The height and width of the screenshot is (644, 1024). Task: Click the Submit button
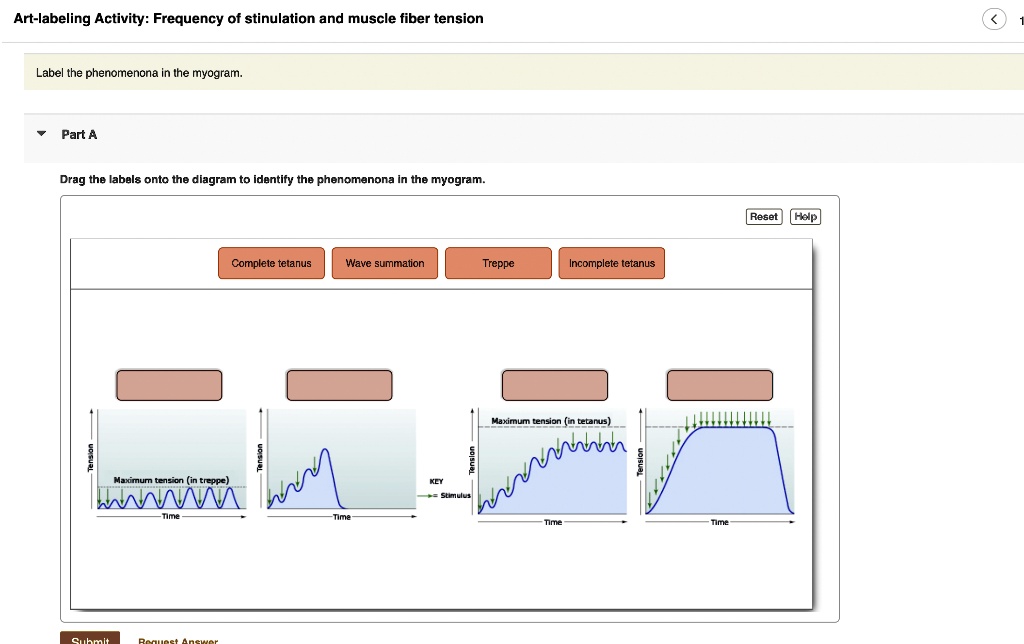pyautogui.click(x=90, y=638)
